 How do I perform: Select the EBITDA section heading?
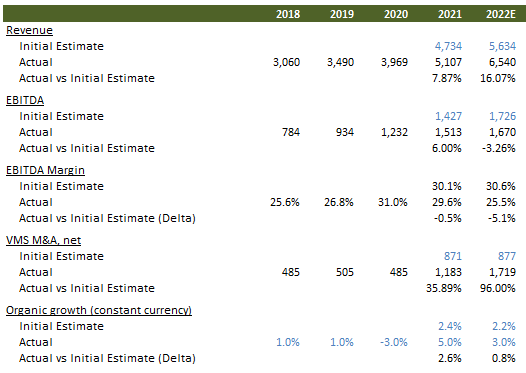25,100
